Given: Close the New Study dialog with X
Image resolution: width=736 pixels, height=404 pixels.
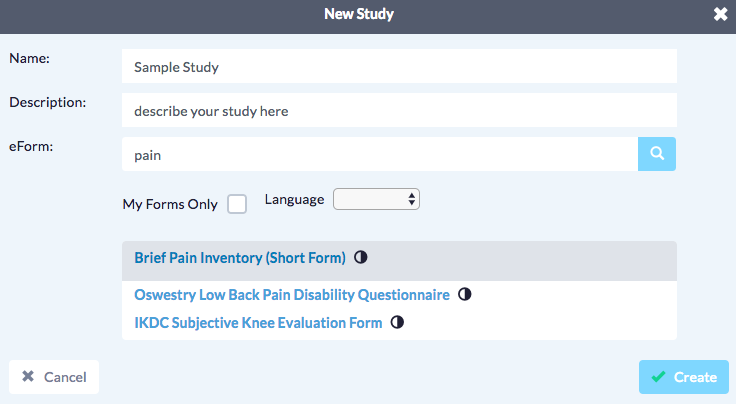Looking at the screenshot, I should (720, 14).
